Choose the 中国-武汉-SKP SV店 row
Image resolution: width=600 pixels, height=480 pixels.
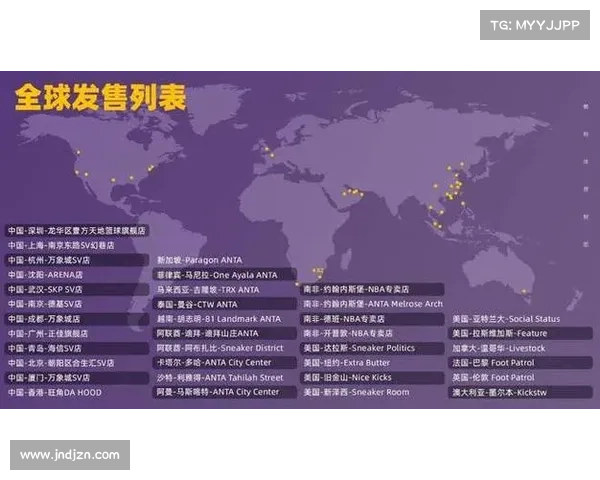point(77,290)
